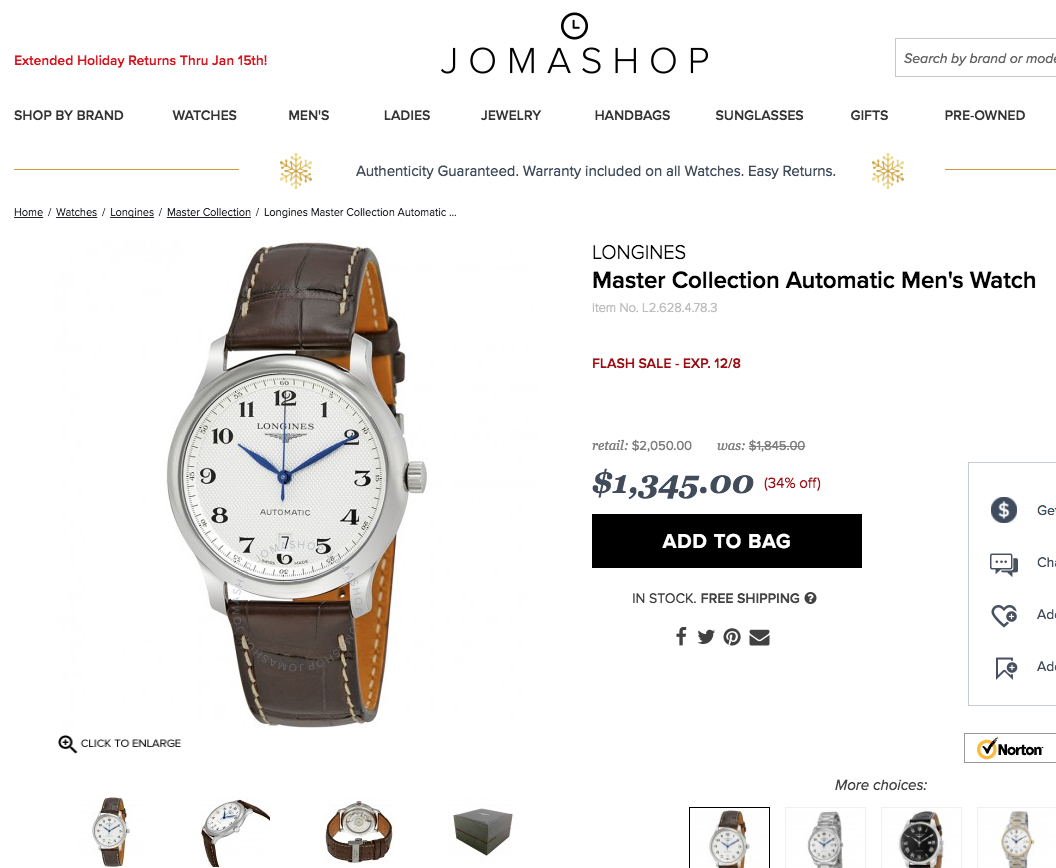1056x868 pixels.
Task: Email this product via envelope icon
Action: click(x=759, y=637)
